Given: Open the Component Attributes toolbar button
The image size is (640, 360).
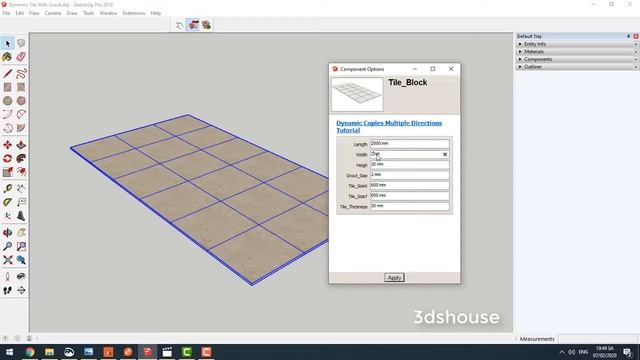Looking at the screenshot, I should click(207, 25).
